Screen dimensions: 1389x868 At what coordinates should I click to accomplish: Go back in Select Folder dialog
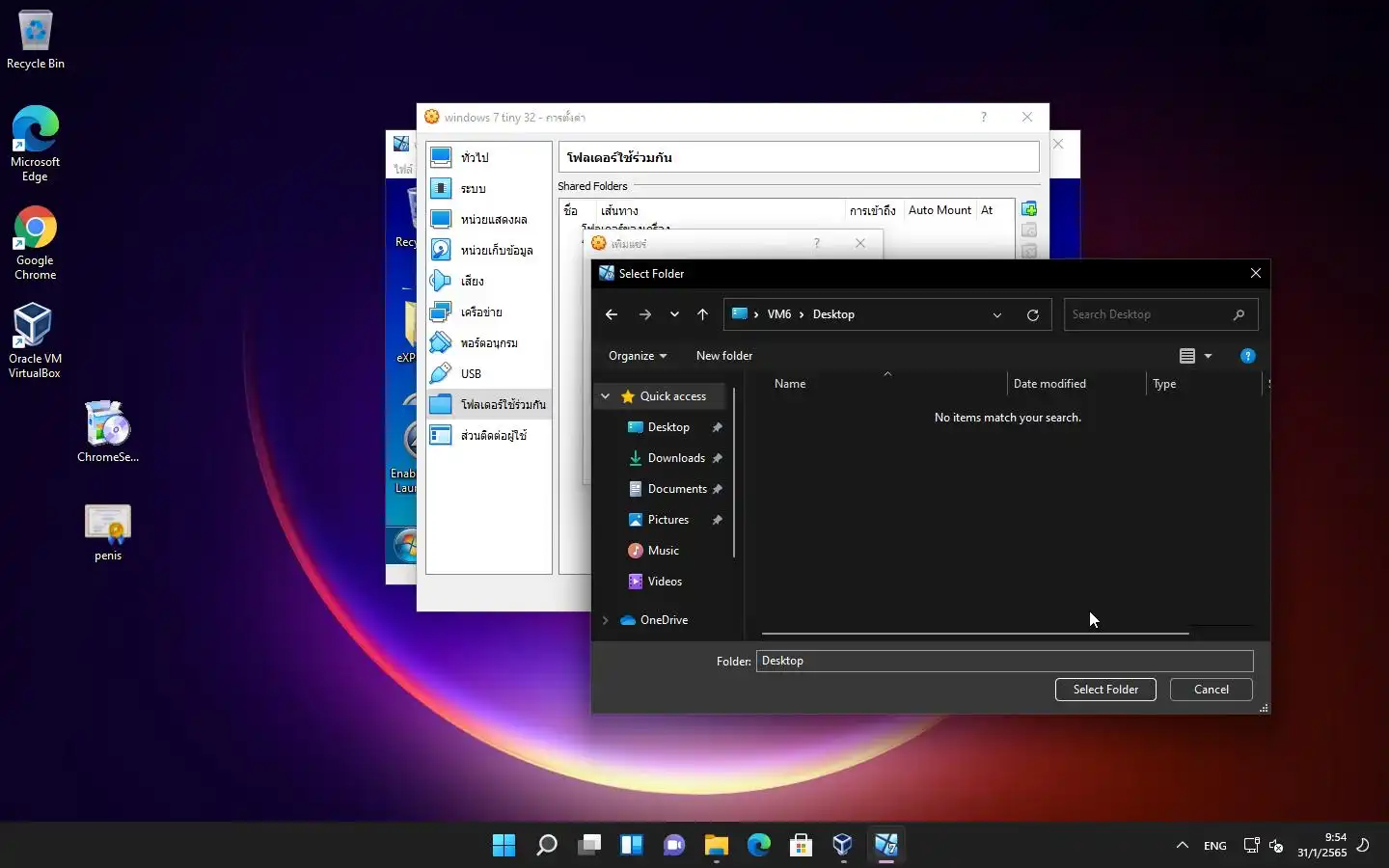[611, 314]
